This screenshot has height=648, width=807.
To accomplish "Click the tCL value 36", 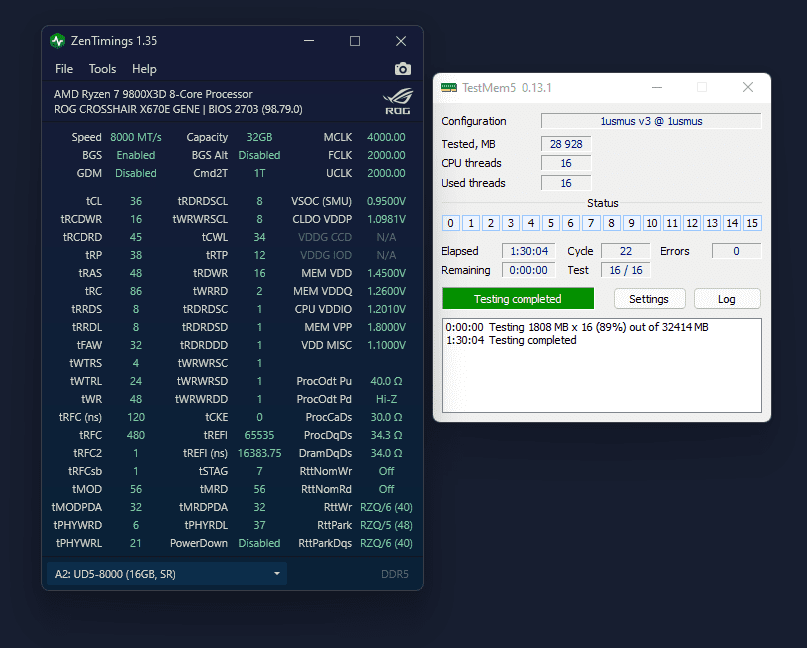I will 136,201.
